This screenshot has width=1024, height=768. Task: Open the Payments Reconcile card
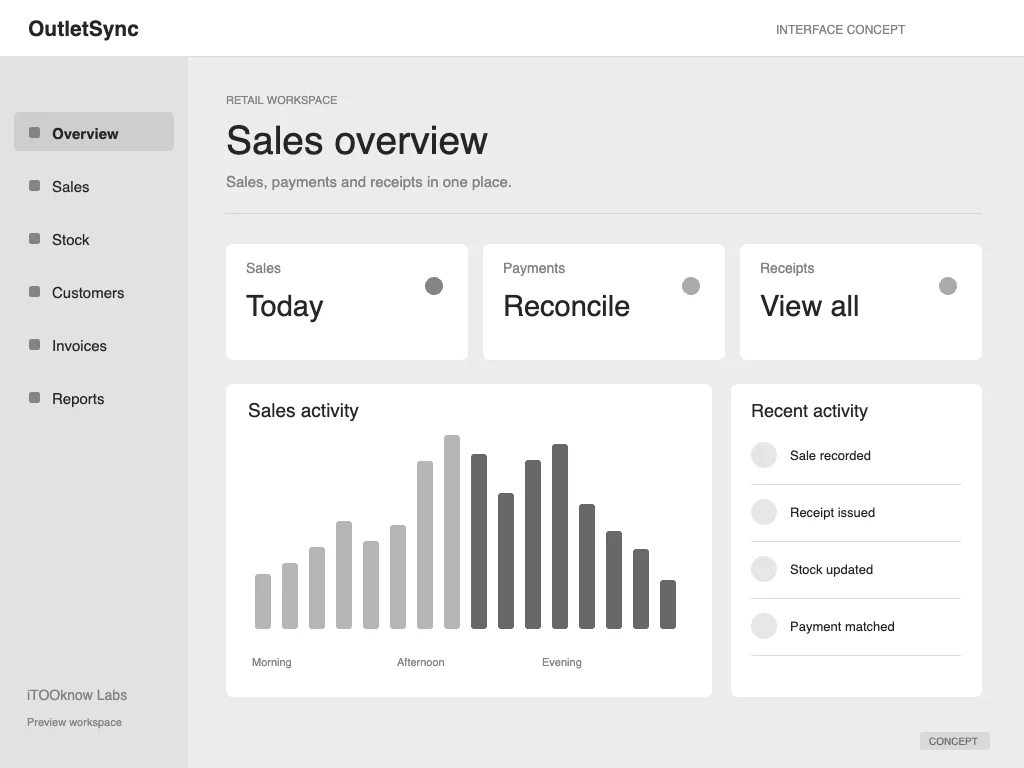click(x=603, y=302)
